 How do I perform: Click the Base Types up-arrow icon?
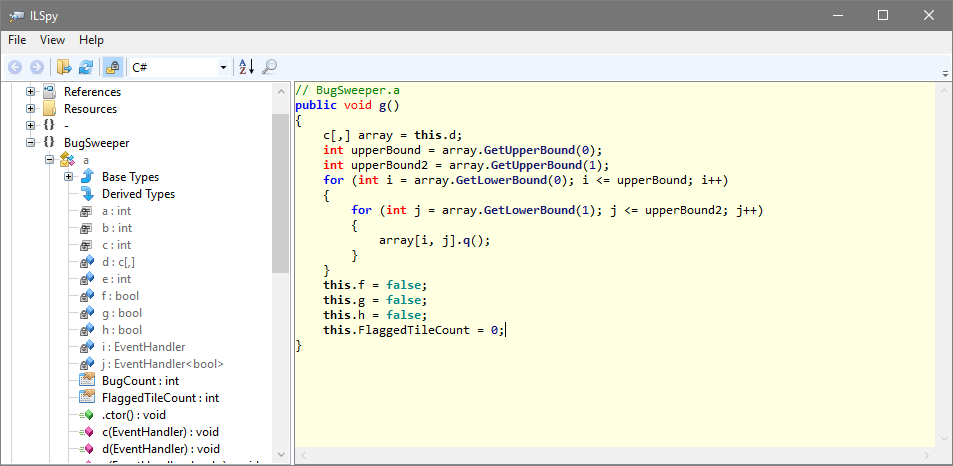click(87, 177)
